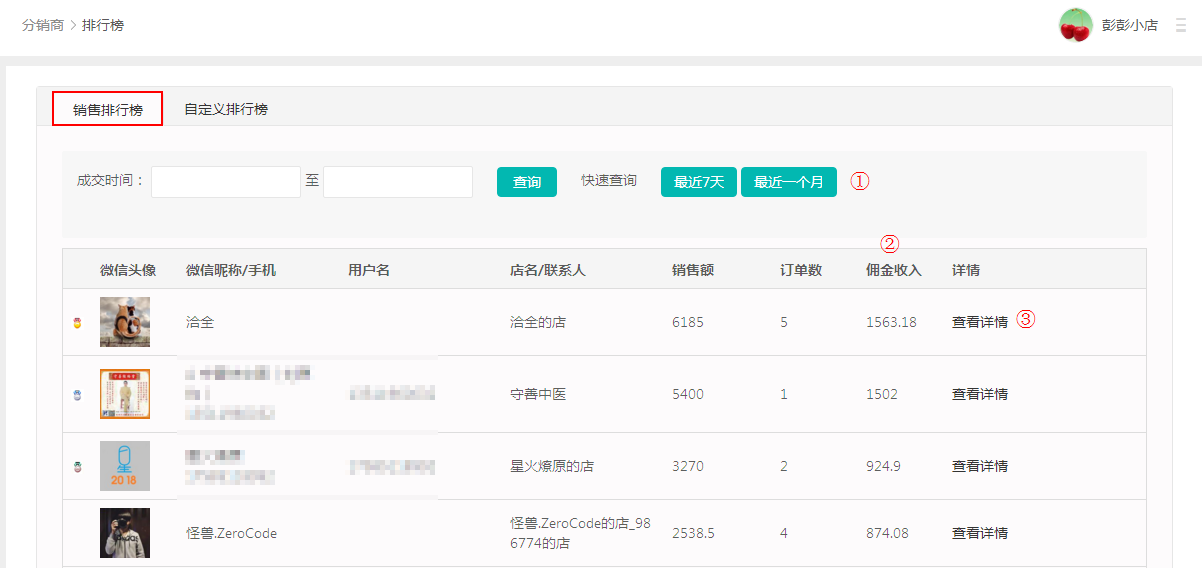This screenshot has height=568, width=1202.
Task: Open 守善中医 row's avatar thumbnail
Action: pyautogui.click(x=125, y=394)
